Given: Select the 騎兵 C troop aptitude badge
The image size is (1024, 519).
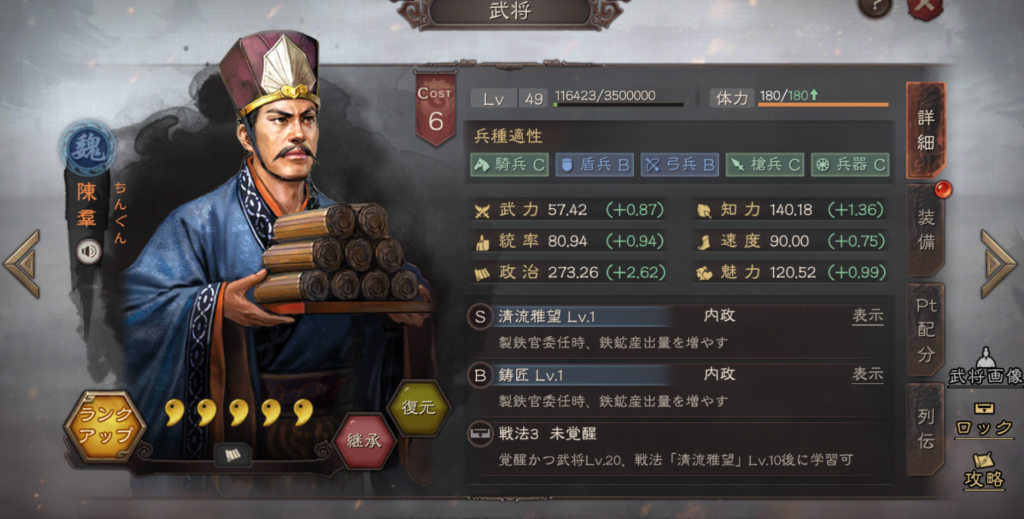Looking at the screenshot, I should click(x=509, y=165).
